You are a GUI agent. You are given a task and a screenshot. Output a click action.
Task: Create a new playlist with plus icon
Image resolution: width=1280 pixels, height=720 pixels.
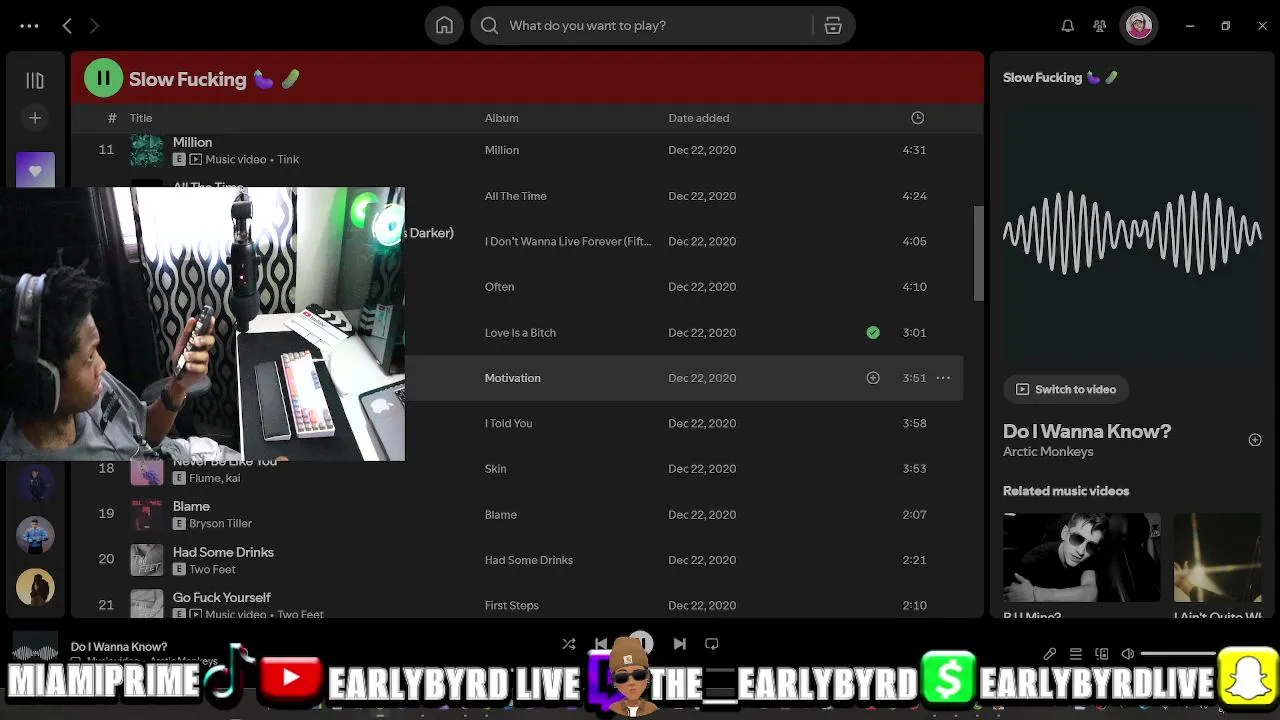click(35, 118)
